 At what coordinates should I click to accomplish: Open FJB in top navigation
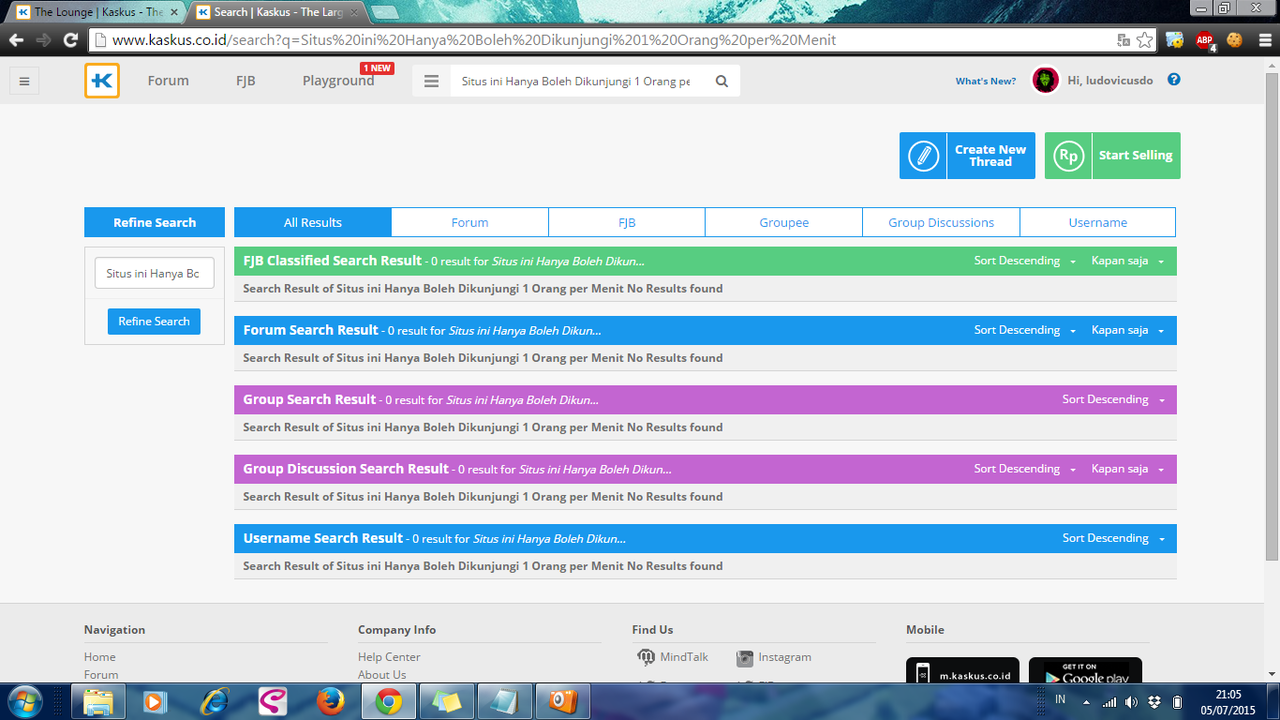pos(246,81)
